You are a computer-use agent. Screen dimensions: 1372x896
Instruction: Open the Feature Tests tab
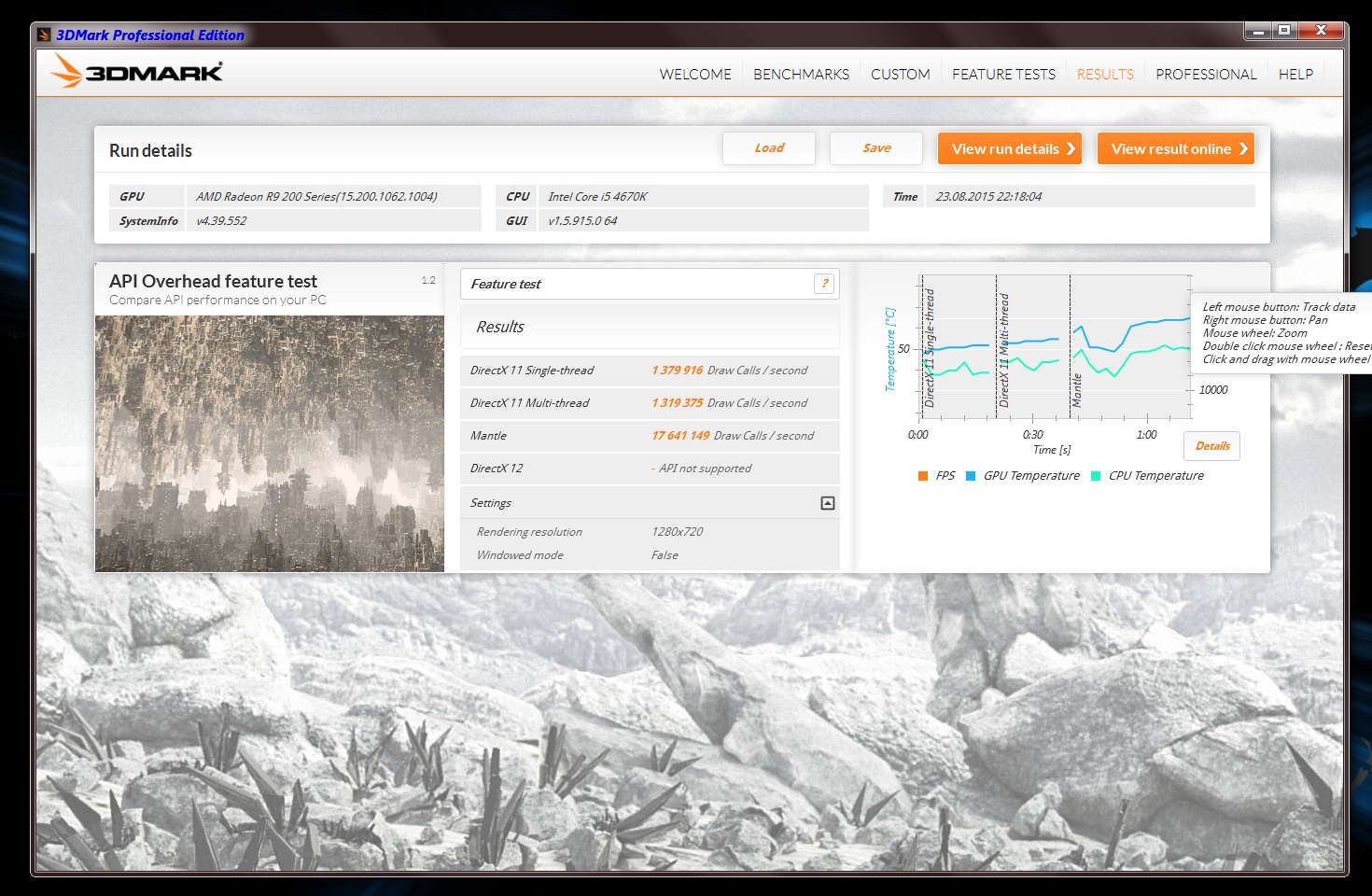[1004, 74]
